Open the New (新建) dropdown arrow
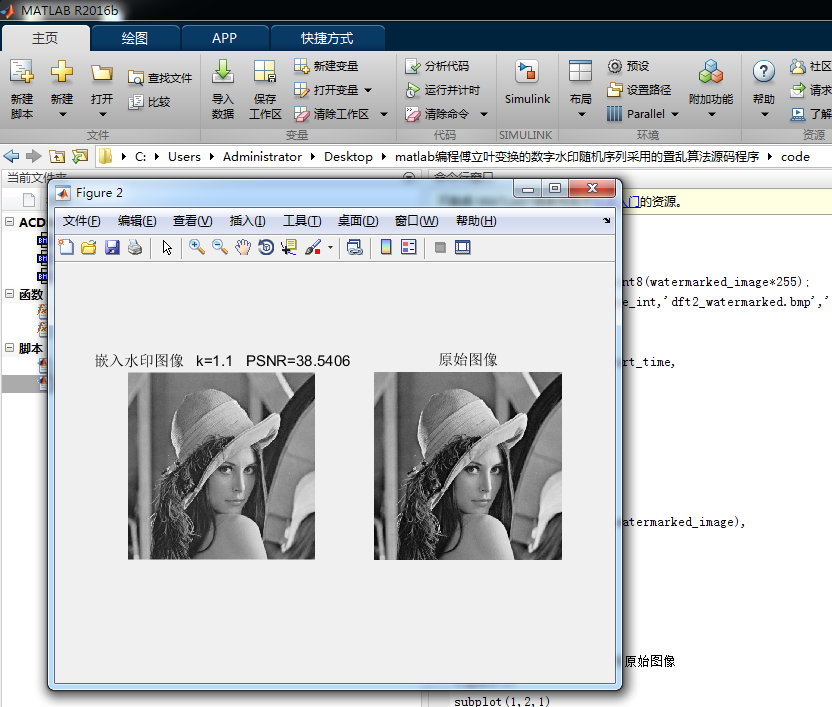The width and height of the screenshot is (832, 707). (63, 114)
